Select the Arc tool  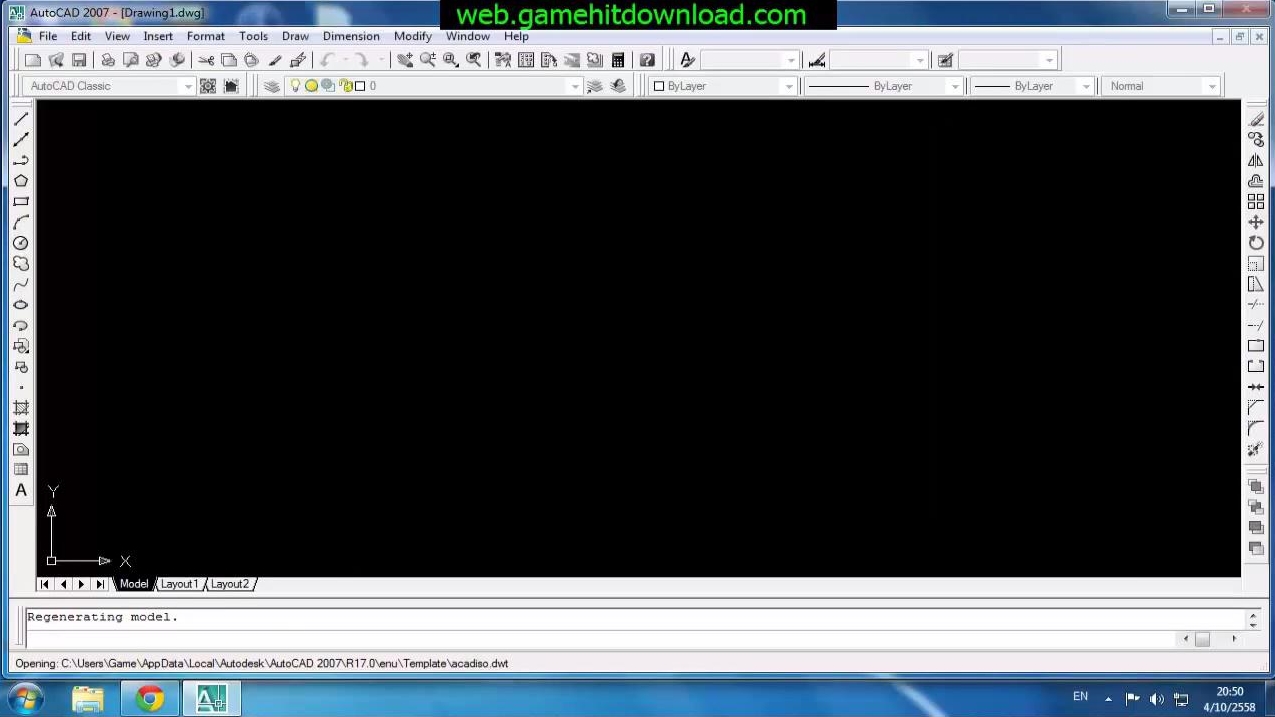21,222
